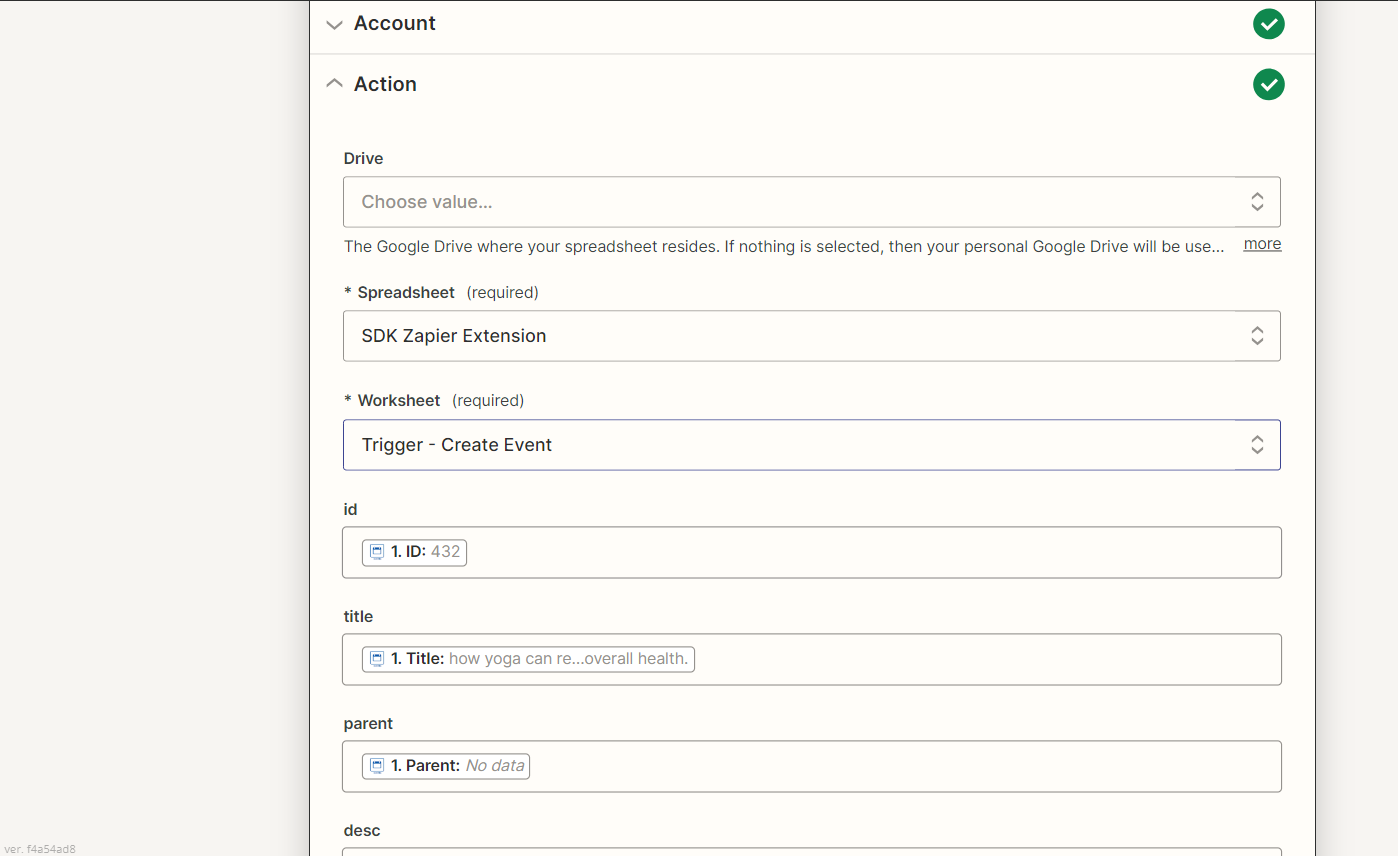Viewport: 1398px width, 856px height.
Task: Click the app icon in Parent pill
Action: (377, 766)
